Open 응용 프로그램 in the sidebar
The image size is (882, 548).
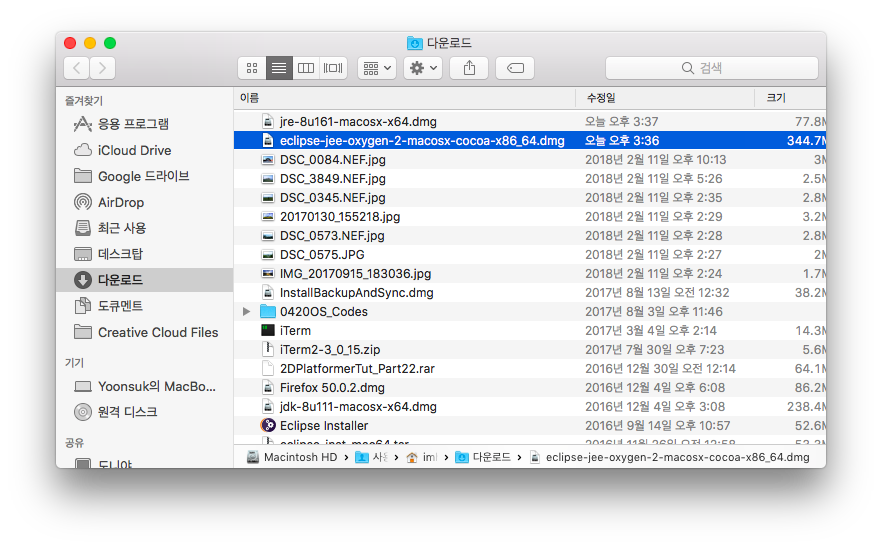[x=145, y=124]
